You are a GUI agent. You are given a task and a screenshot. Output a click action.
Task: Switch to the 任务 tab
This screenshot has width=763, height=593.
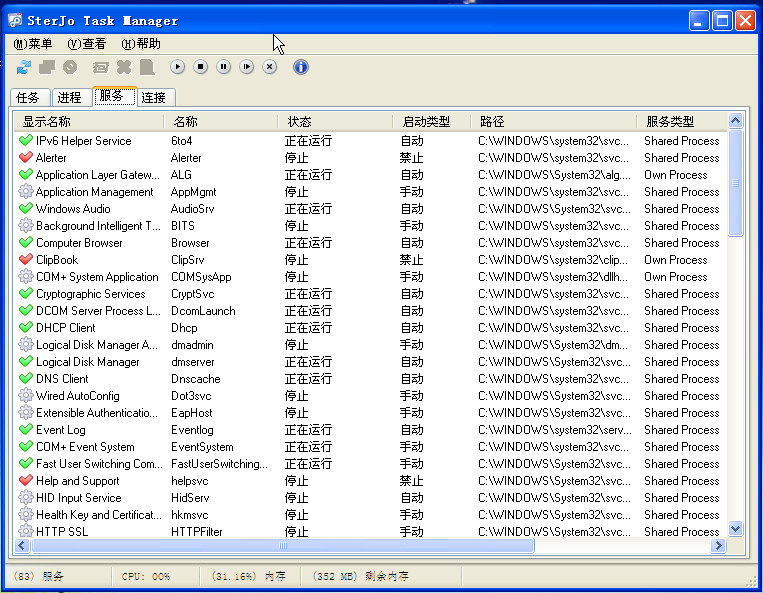(30, 97)
